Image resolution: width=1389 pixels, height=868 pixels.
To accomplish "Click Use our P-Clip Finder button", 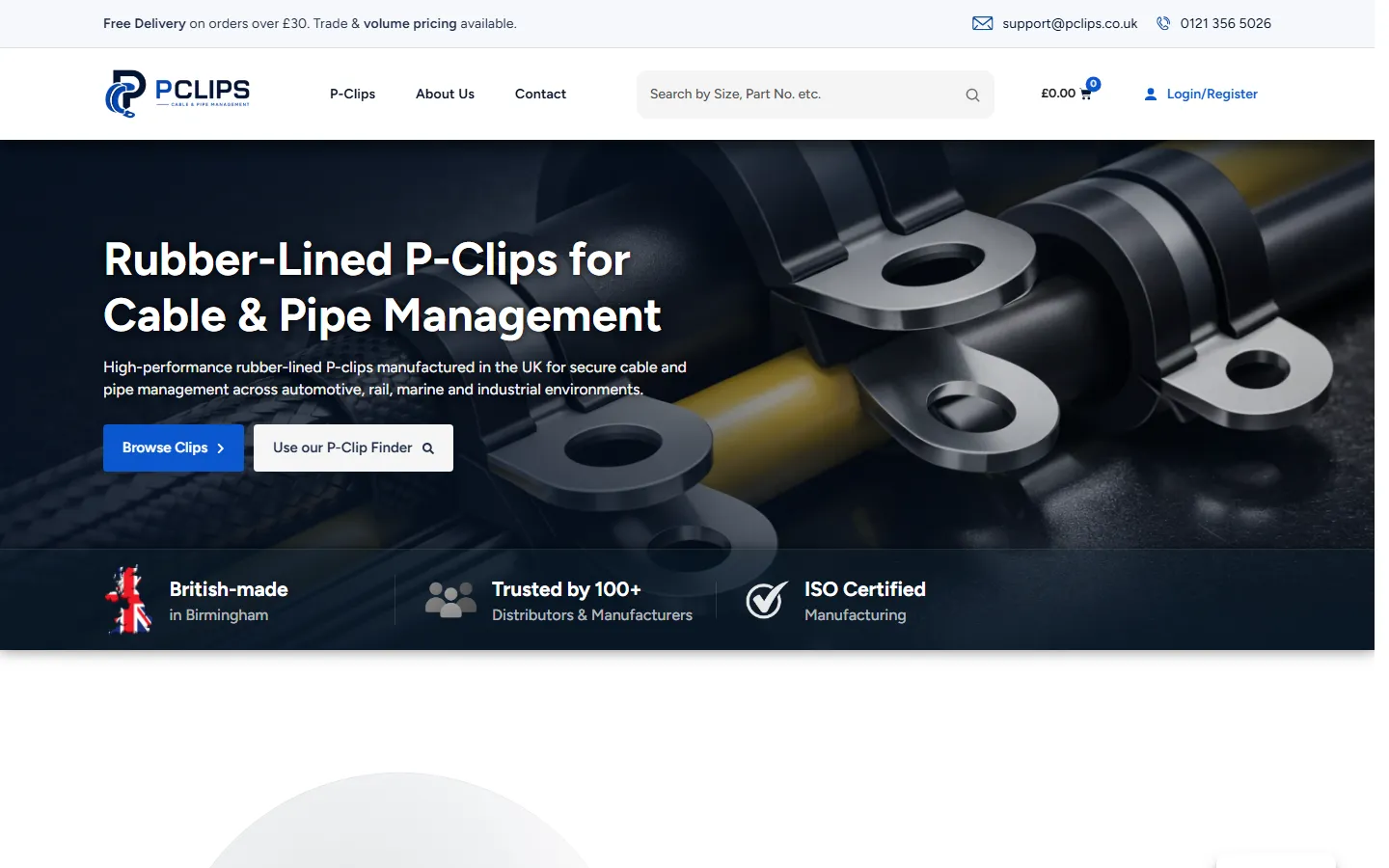I will 353,448.
